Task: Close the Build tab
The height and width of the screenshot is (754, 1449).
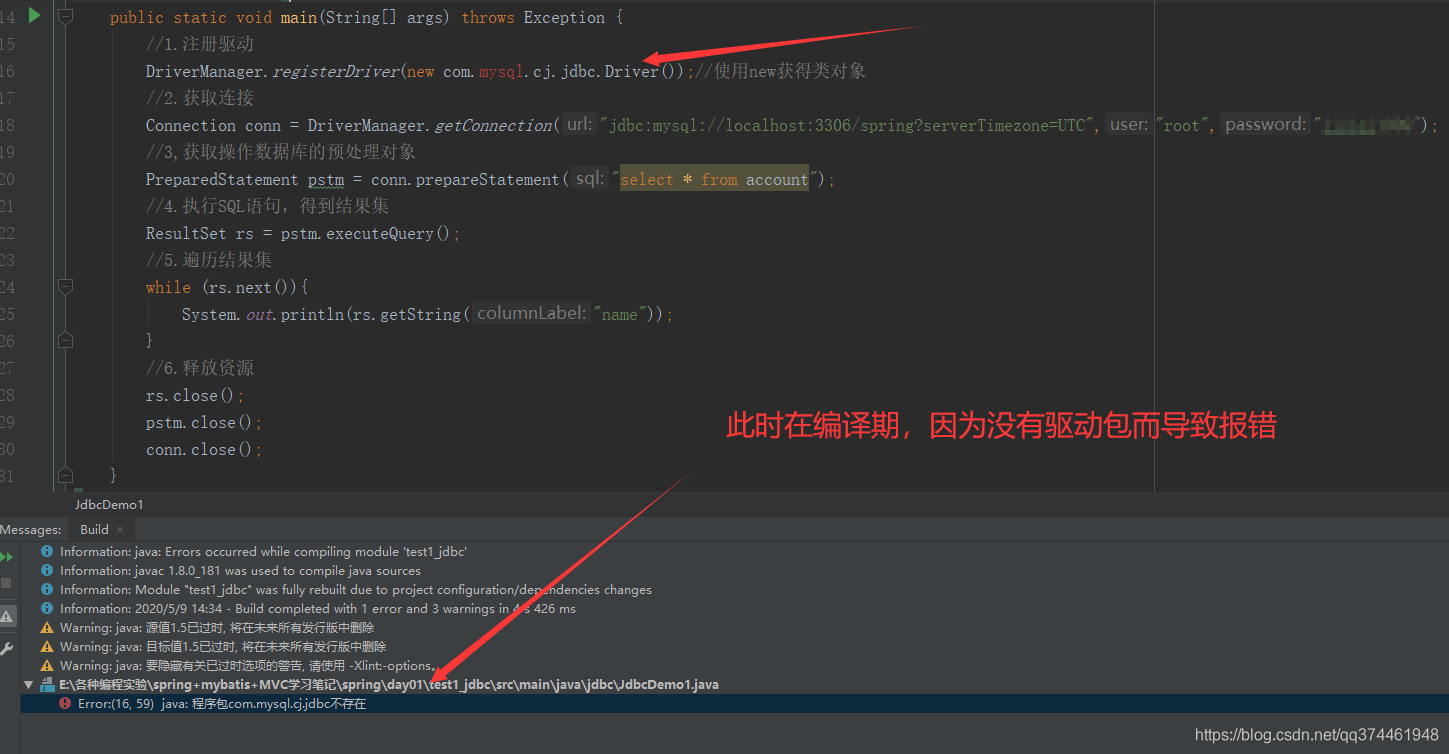Action: [x=120, y=530]
